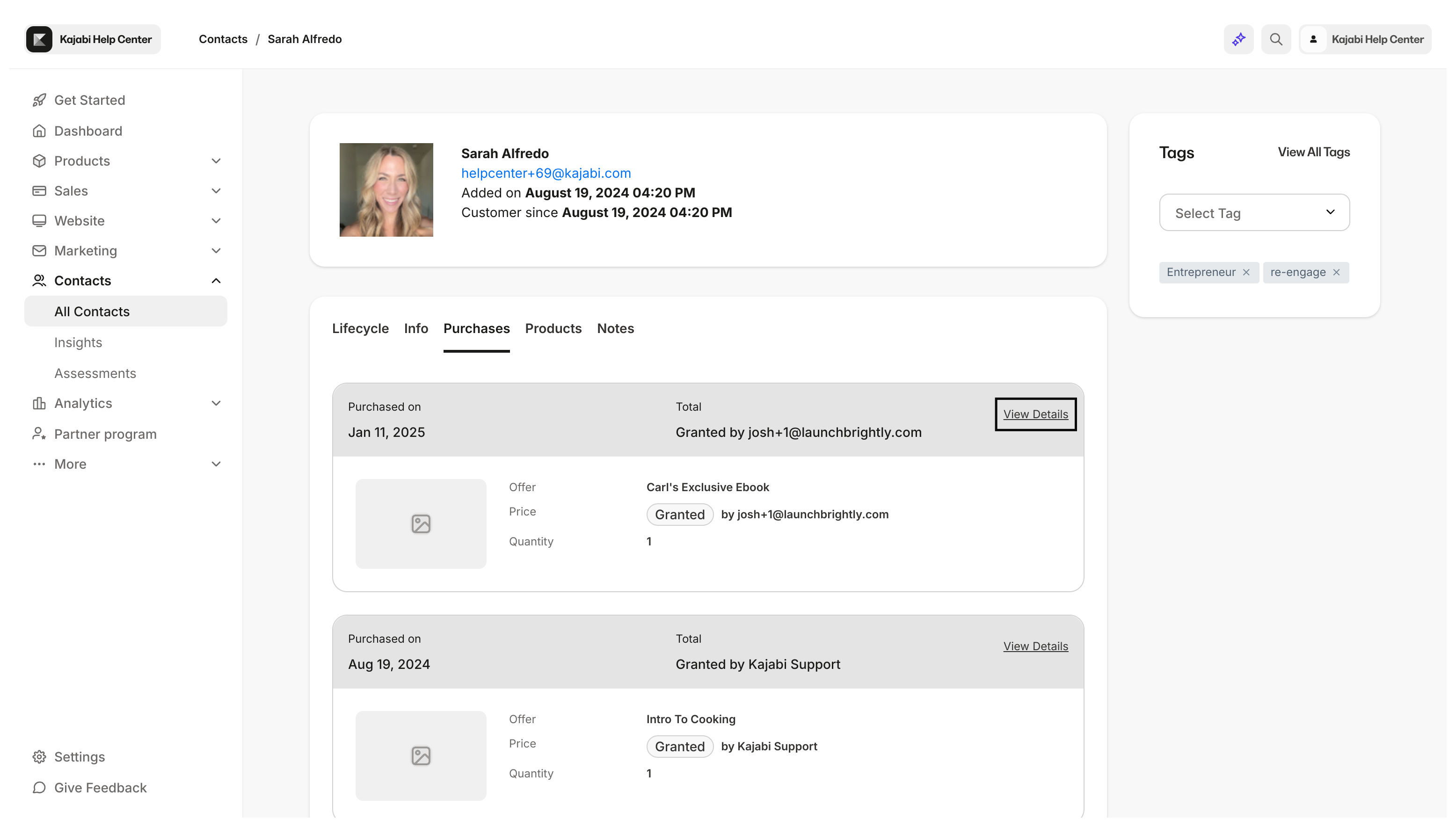The image size is (1456, 827).
Task: Switch to the Notes tab
Action: coord(615,328)
